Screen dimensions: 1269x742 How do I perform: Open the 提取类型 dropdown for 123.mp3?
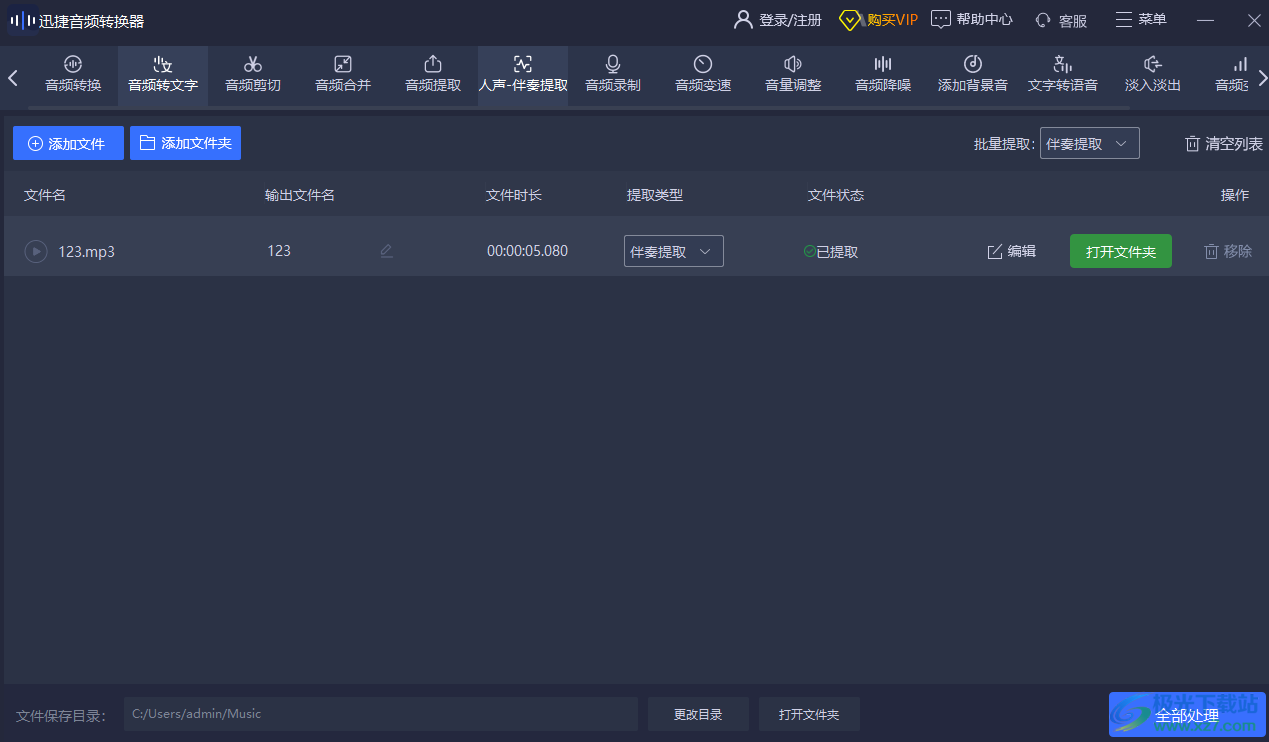click(673, 252)
